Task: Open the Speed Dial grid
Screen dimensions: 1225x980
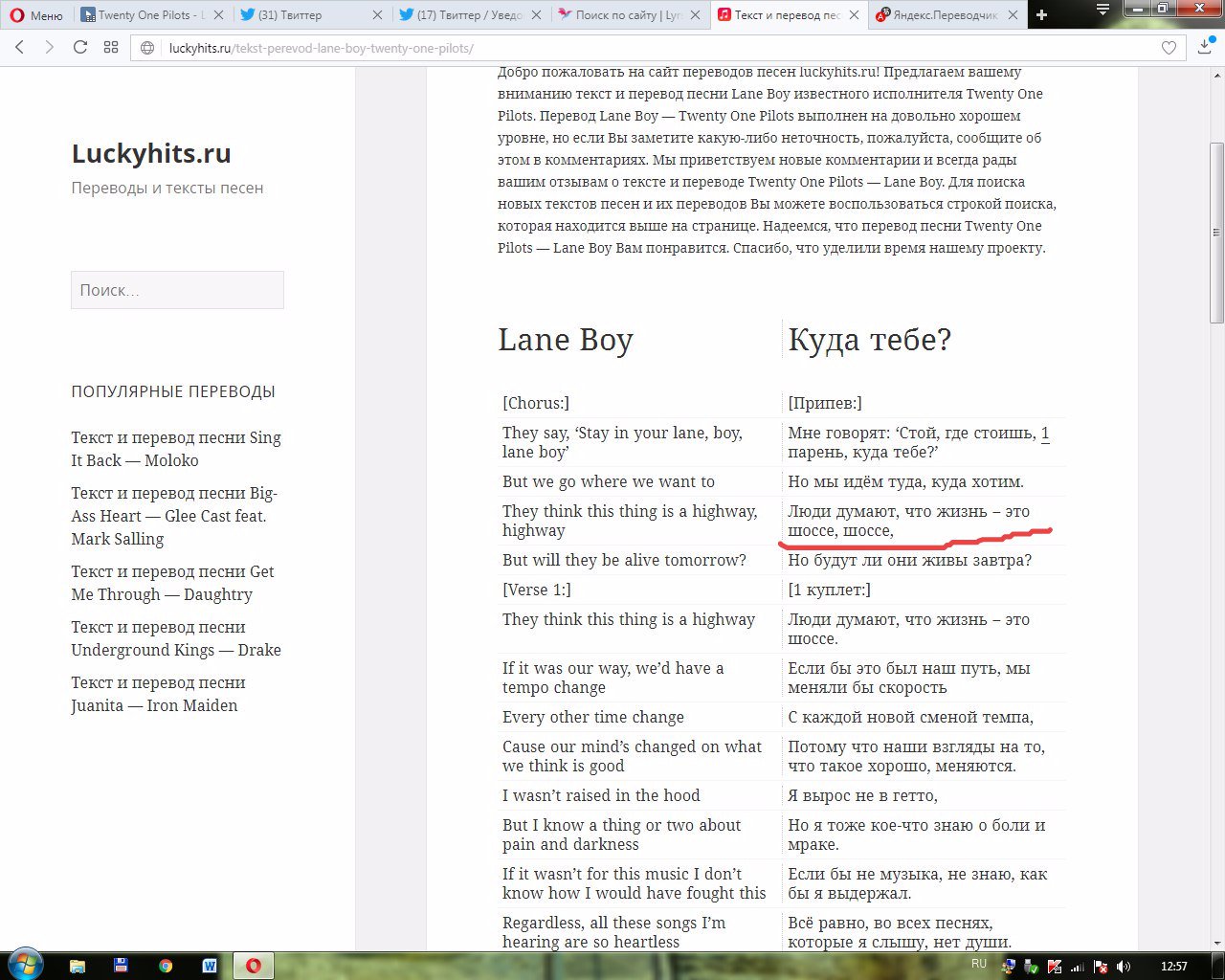Action: click(x=111, y=47)
